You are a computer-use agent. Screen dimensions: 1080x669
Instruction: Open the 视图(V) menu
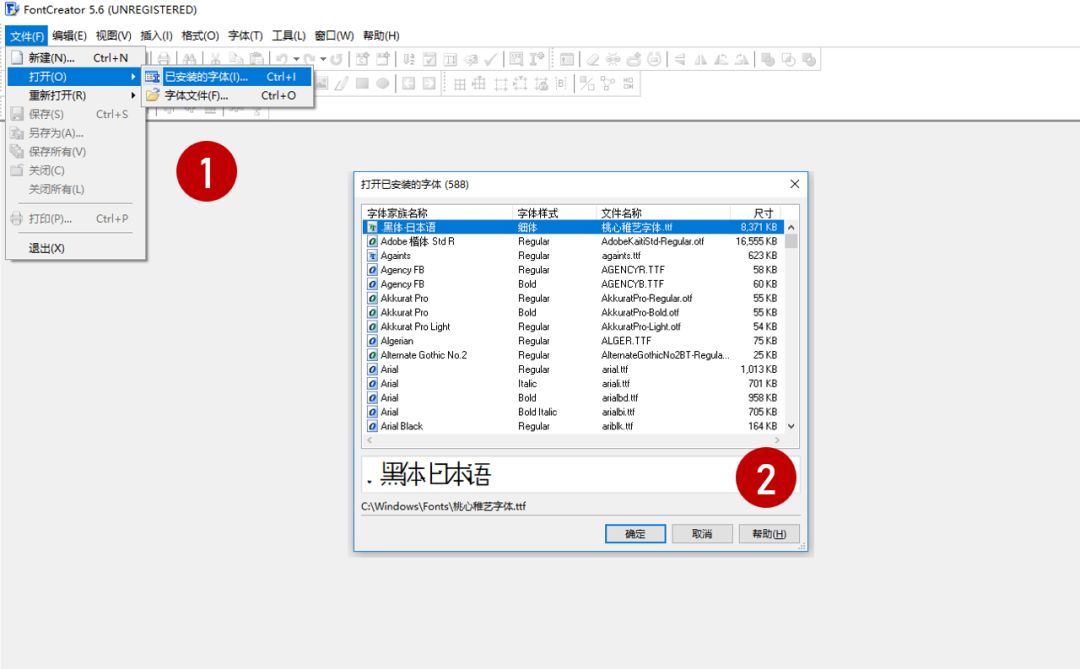tap(113, 36)
